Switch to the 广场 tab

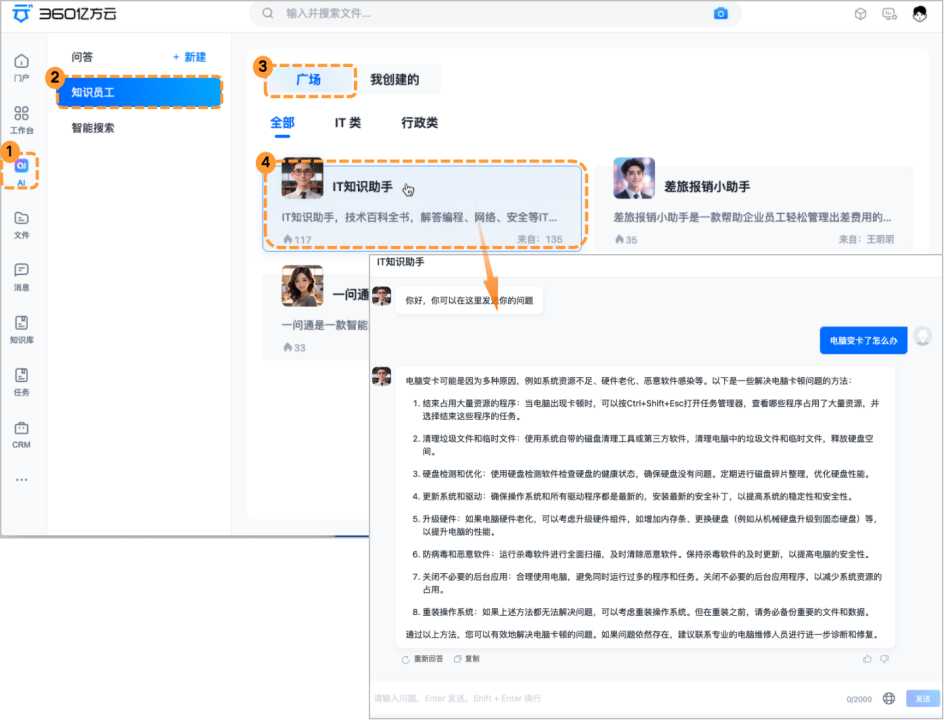pos(309,79)
